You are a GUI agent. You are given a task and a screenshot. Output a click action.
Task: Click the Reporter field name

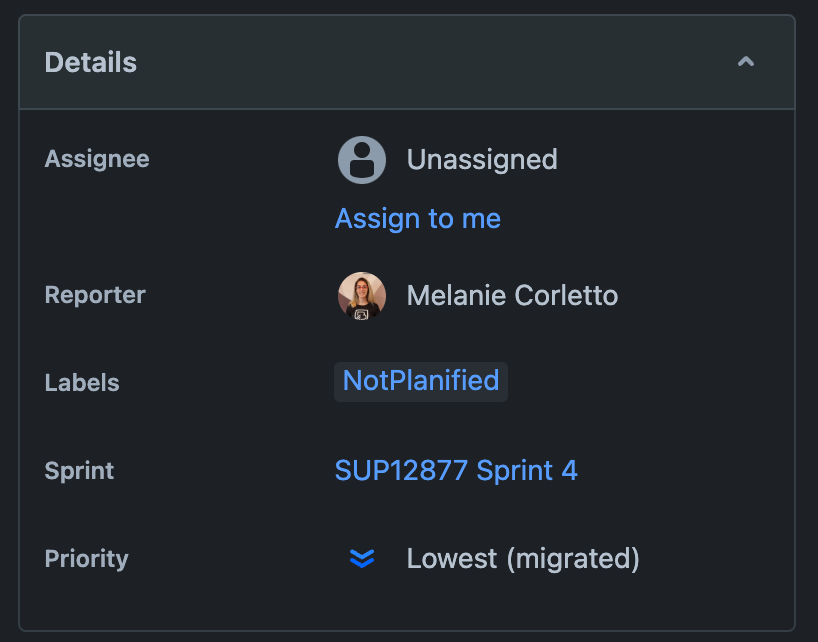click(94, 295)
